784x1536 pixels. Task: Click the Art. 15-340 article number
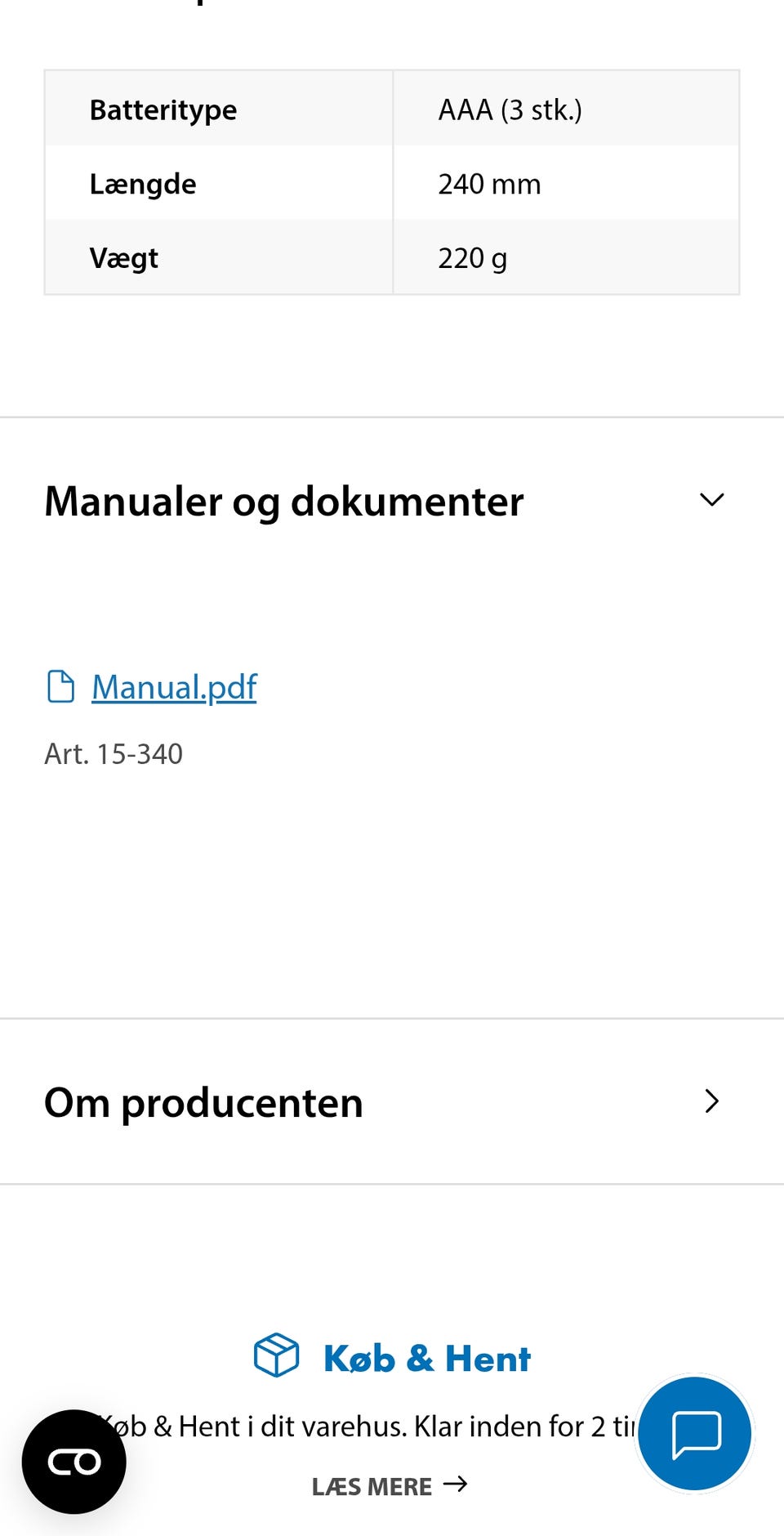click(x=114, y=753)
